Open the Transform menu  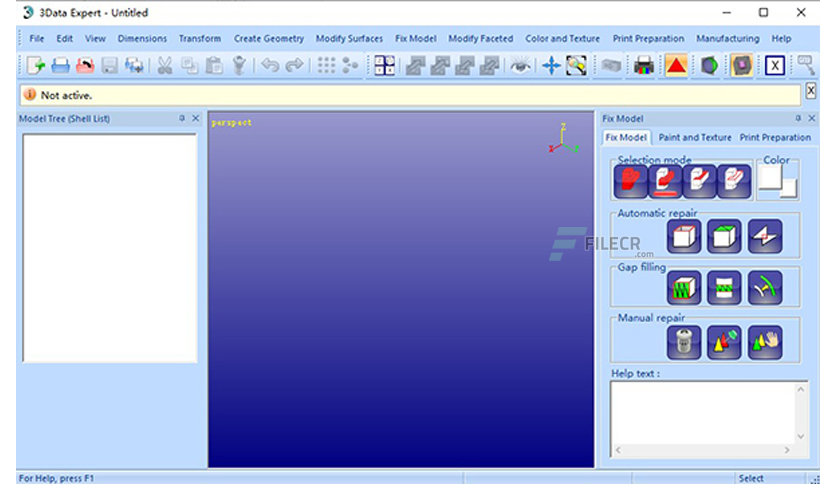(200, 38)
